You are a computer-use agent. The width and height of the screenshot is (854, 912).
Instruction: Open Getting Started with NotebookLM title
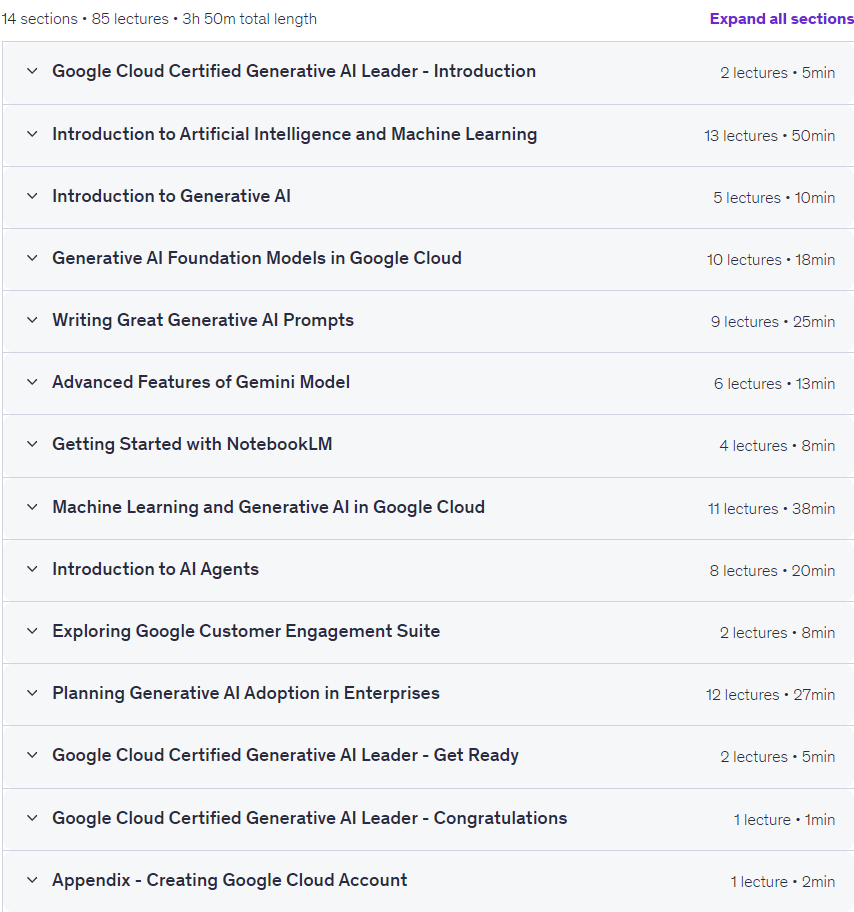tap(192, 444)
